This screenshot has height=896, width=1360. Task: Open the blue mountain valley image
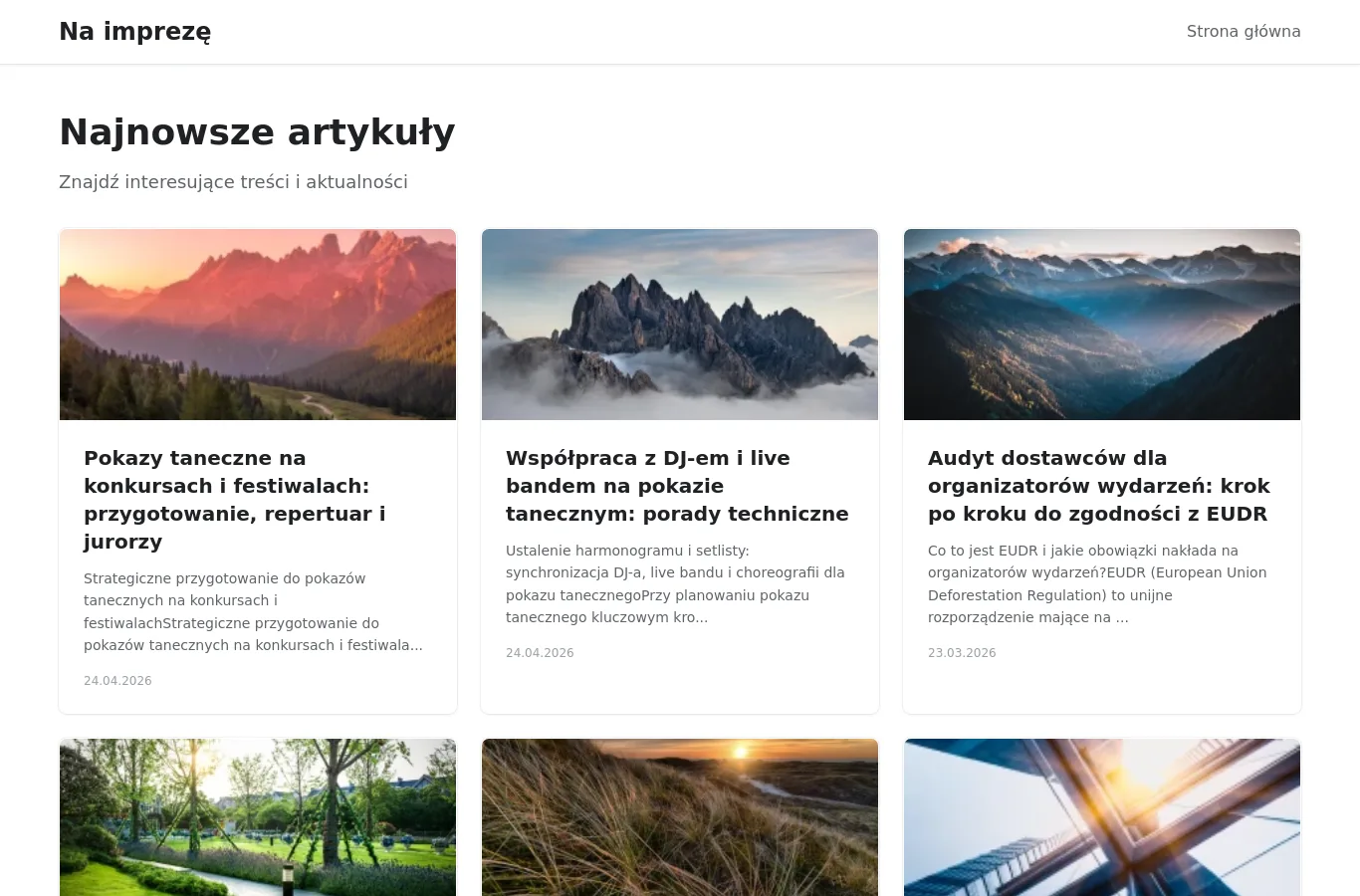pos(1102,325)
